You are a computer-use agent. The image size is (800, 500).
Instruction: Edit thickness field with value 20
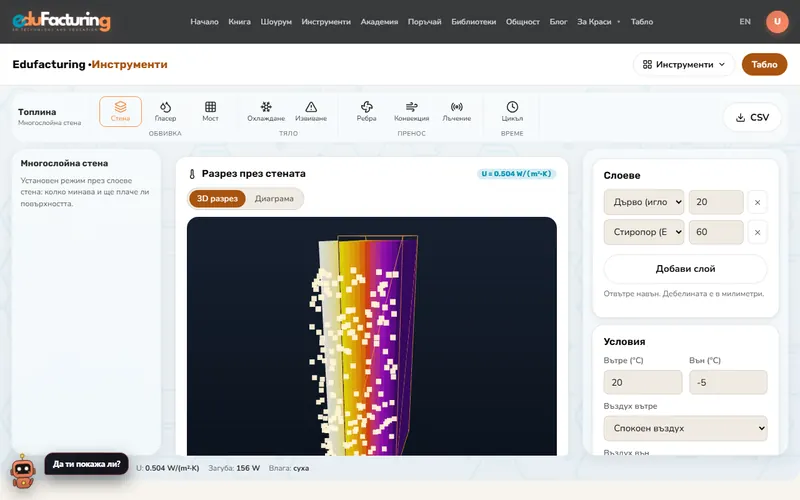pyautogui.click(x=716, y=203)
